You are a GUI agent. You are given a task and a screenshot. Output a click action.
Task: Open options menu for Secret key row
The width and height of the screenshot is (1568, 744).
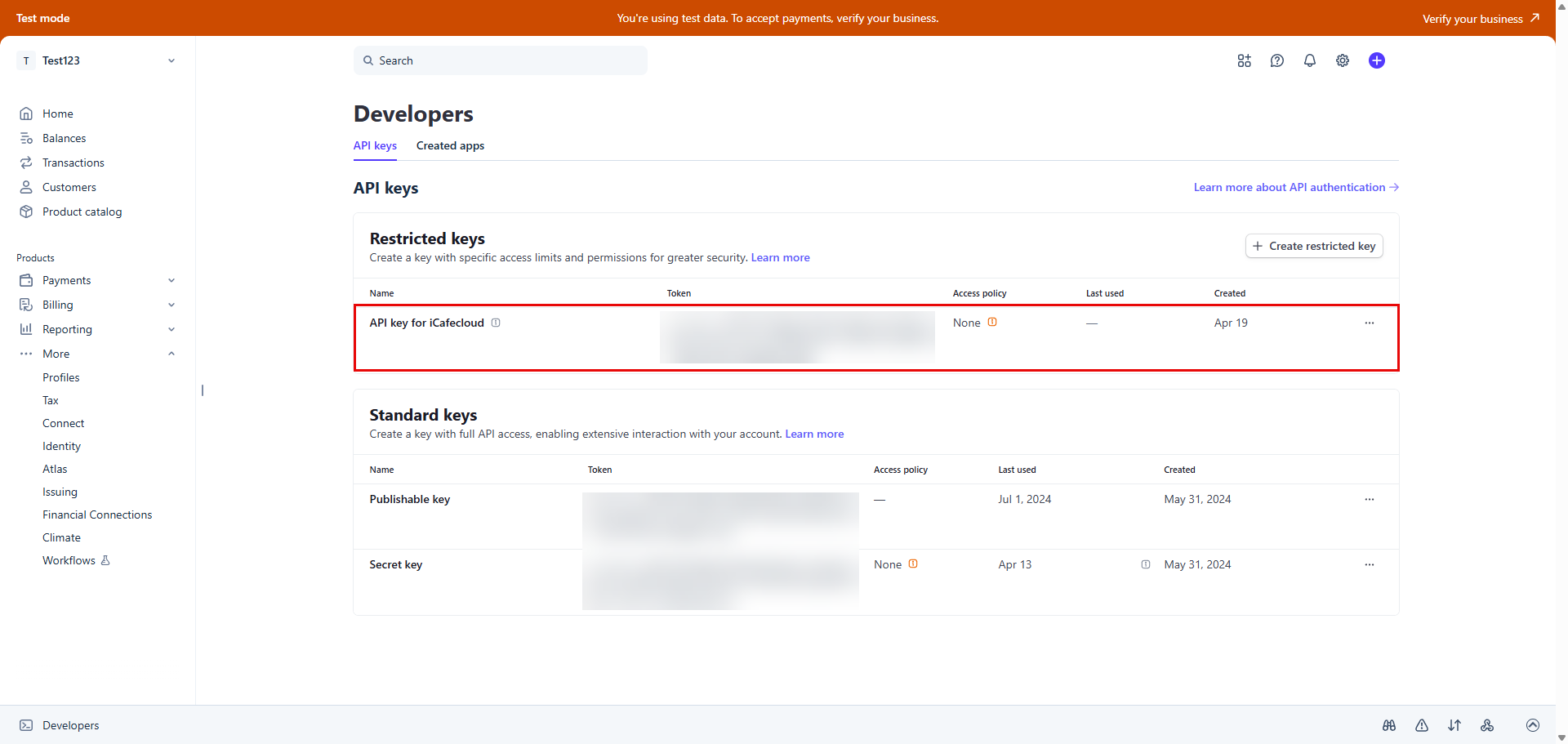point(1370,565)
